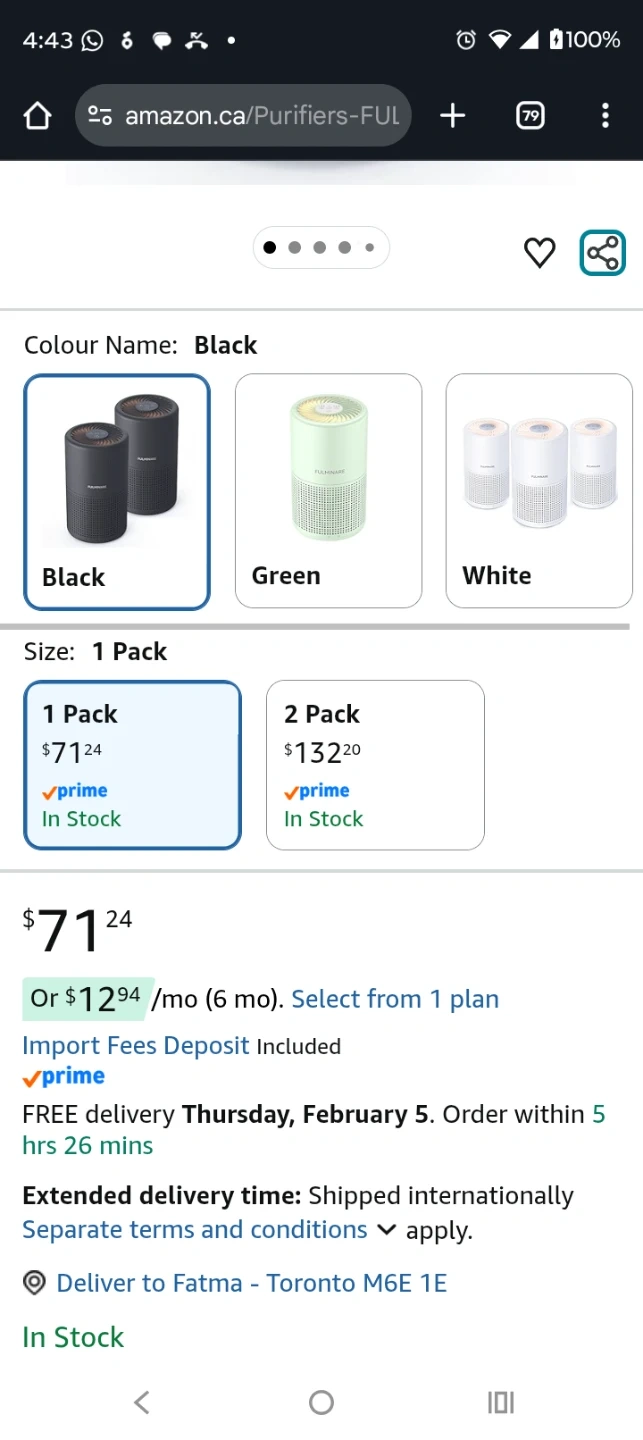Open Chrome's three-dot menu

[604, 116]
